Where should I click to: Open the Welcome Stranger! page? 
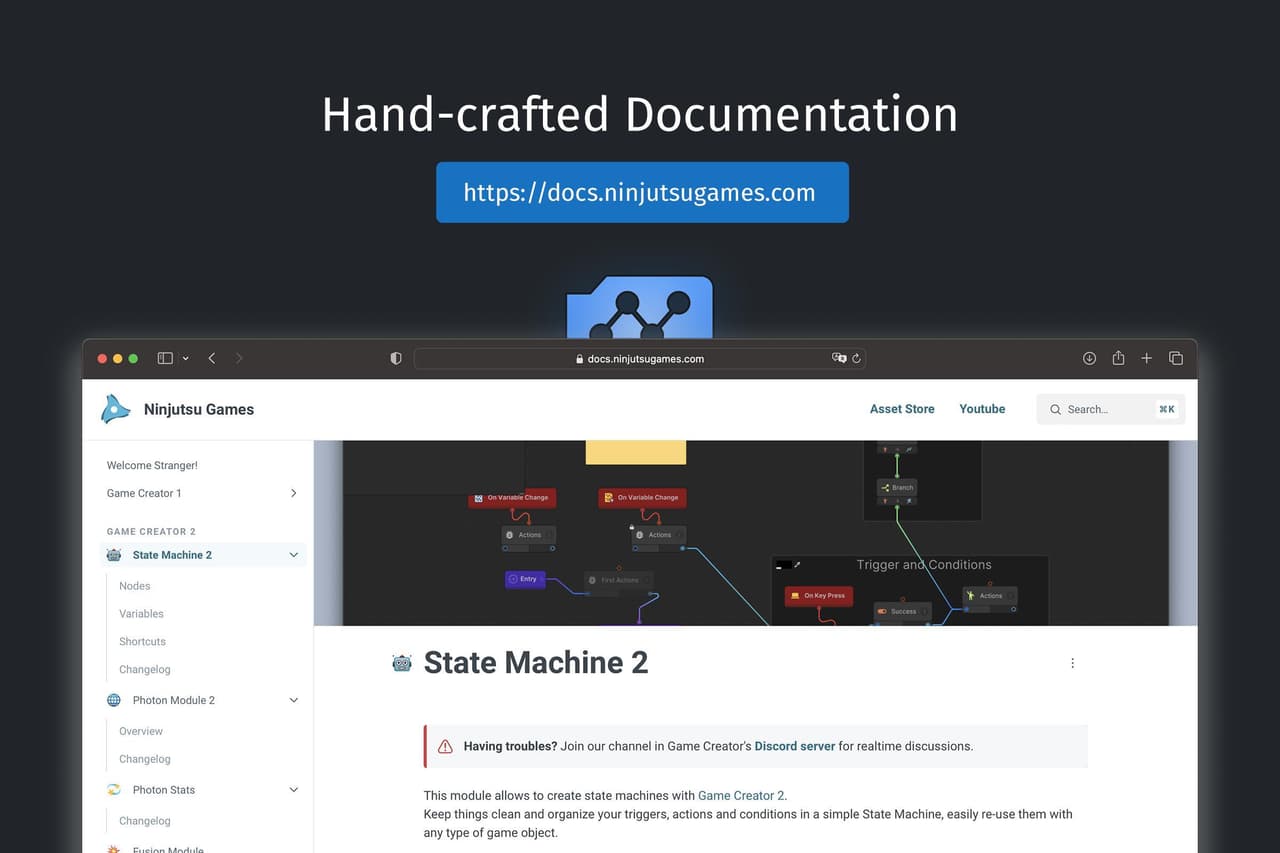[x=152, y=465]
